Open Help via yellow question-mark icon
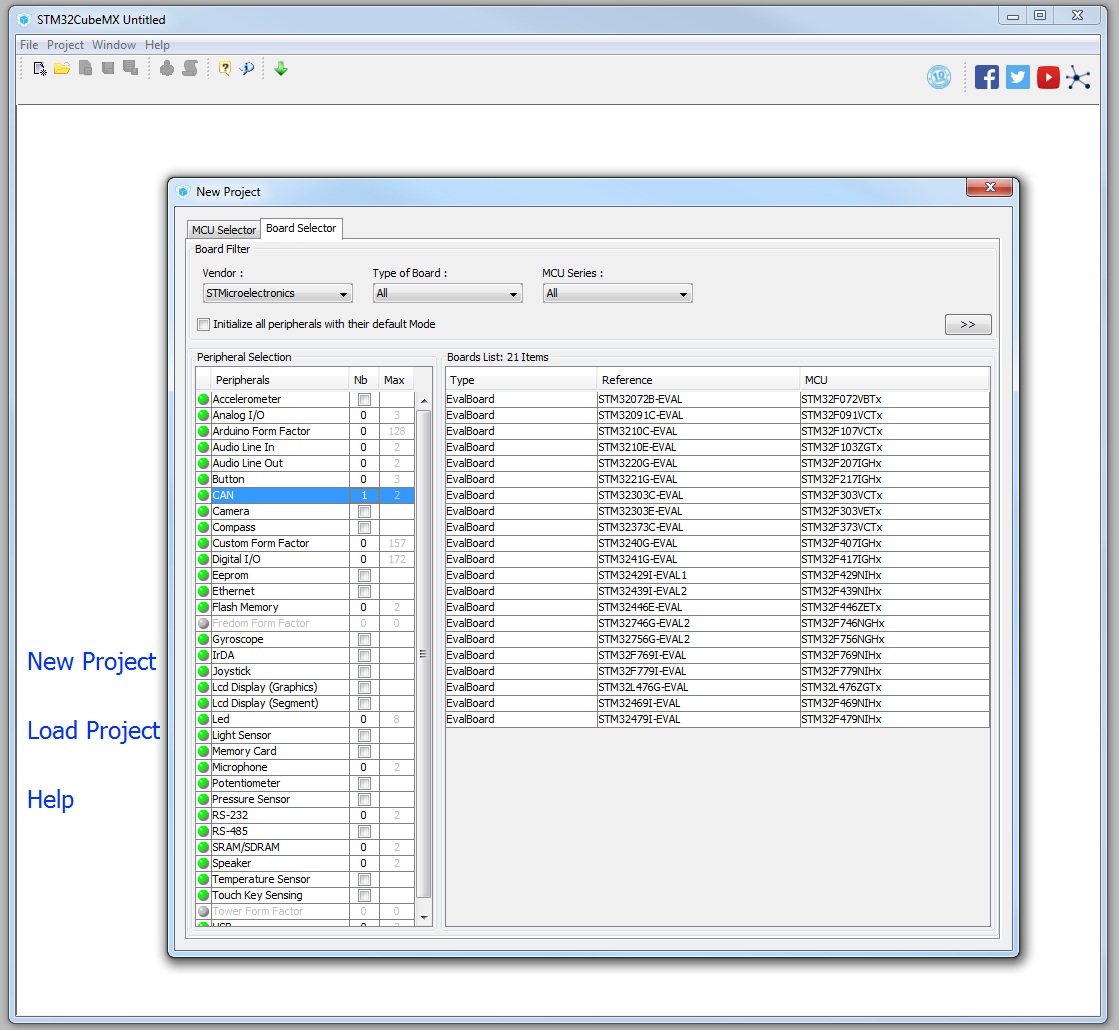 coord(225,69)
